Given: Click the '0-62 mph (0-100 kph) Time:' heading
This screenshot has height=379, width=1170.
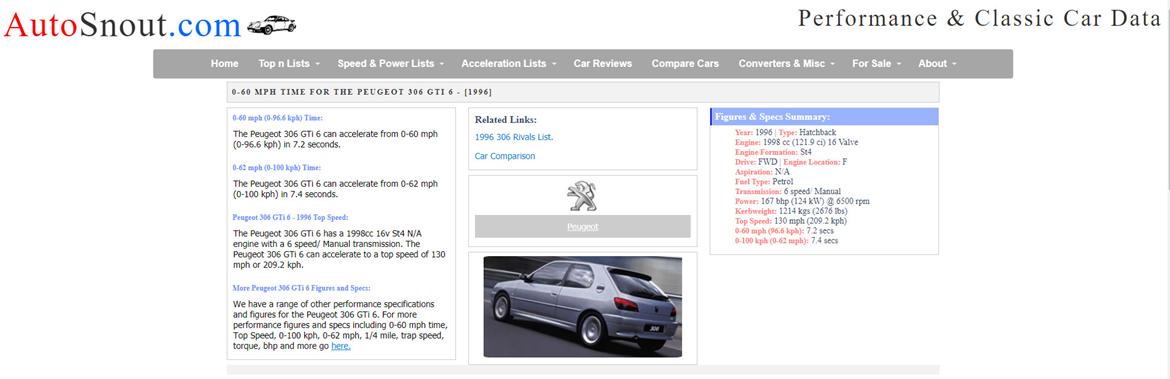Looking at the screenshot, I should [277, 168].
